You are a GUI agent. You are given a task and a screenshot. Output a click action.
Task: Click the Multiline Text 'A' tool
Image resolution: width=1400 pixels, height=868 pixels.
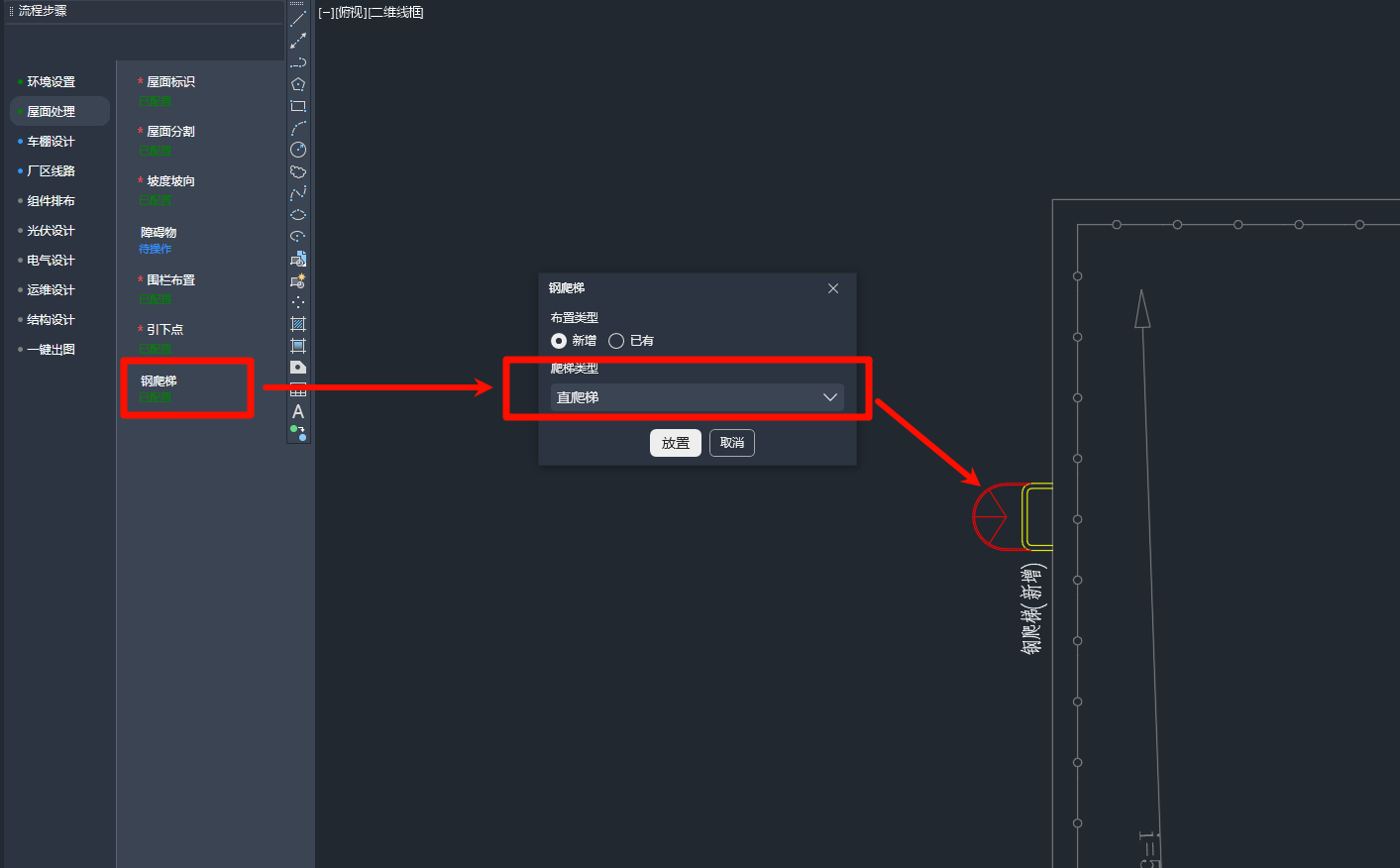(x=298, y=411)
